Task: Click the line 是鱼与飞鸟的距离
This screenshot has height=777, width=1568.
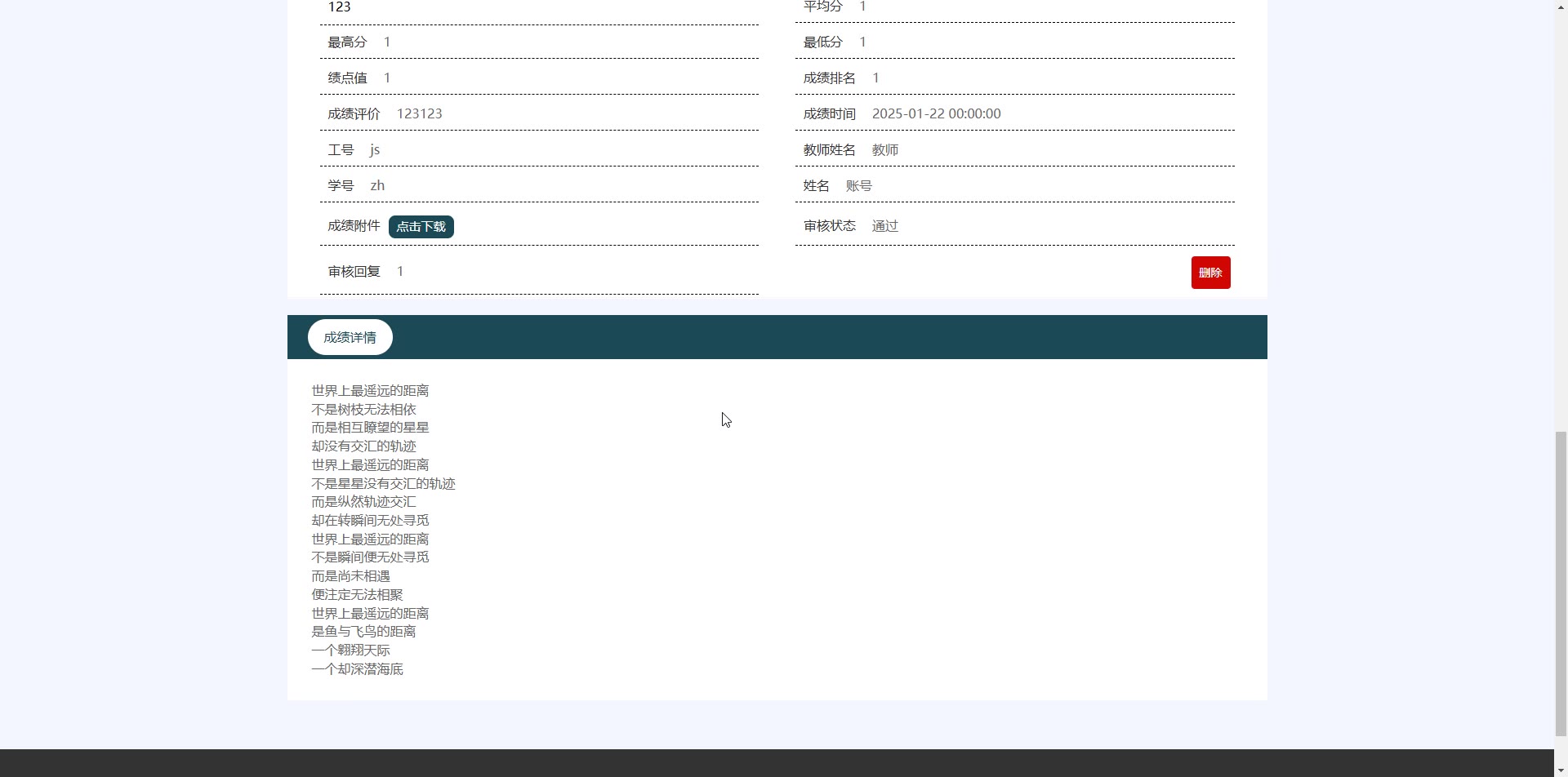Action: click(363, 632)
